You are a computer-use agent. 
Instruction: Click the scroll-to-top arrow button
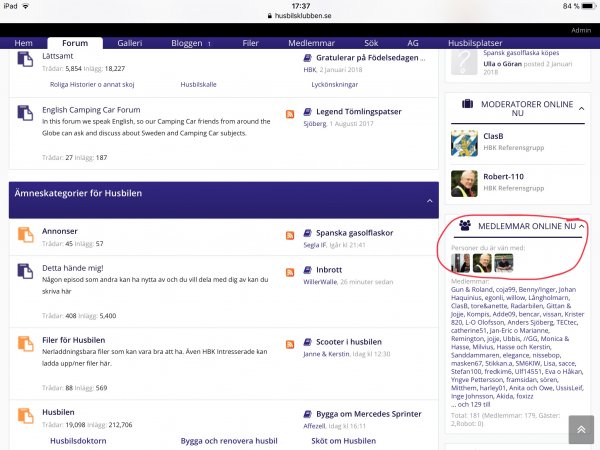(x=580, y=429)
